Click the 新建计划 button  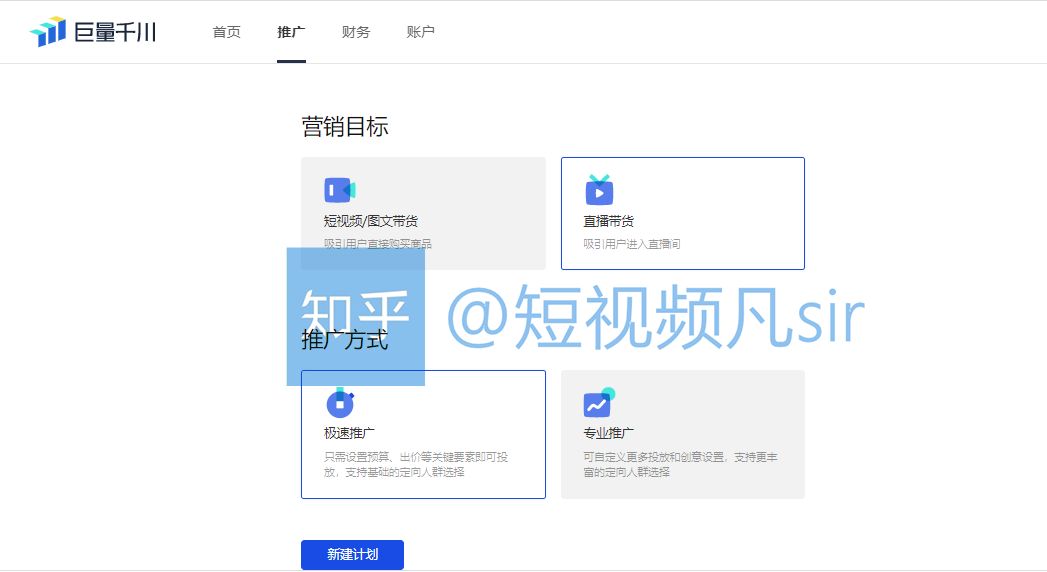pos(353,555)
